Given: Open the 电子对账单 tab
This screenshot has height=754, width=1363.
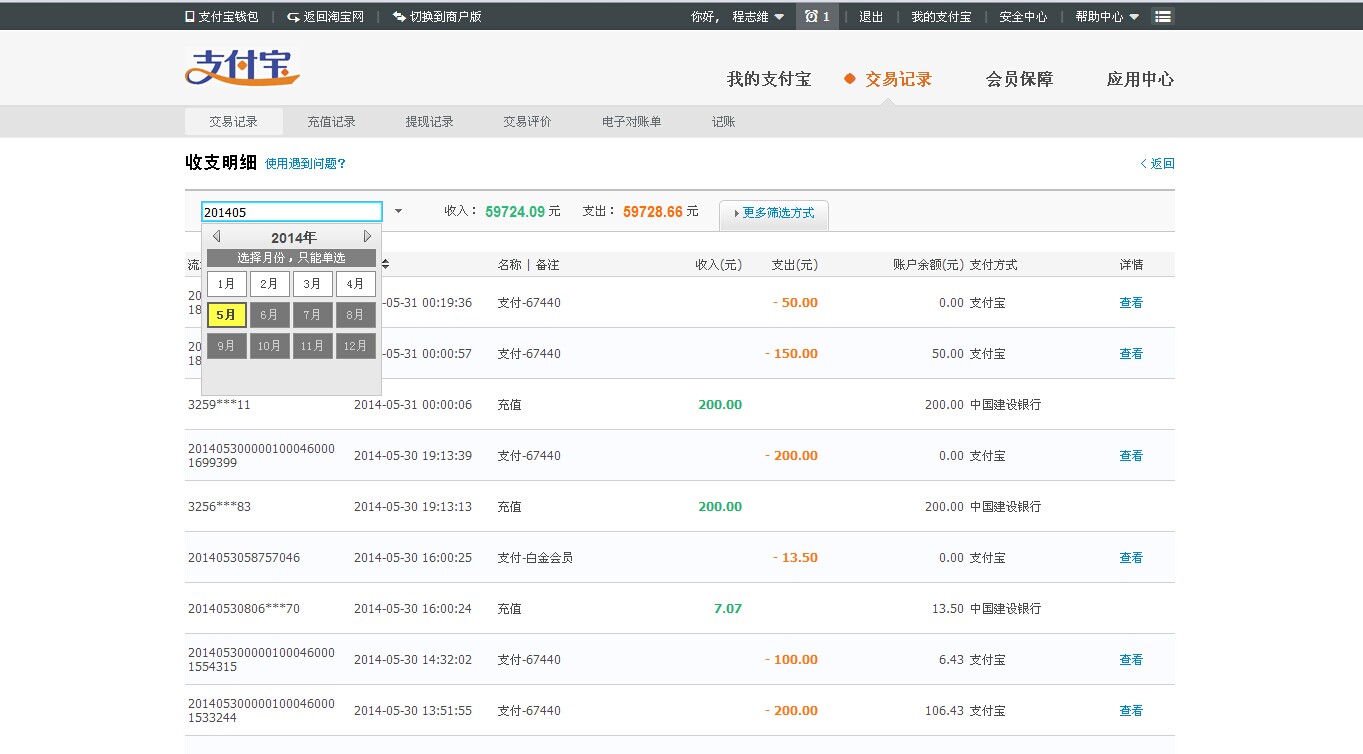Looking at the screenshot, I should click(x=631, y=122).
